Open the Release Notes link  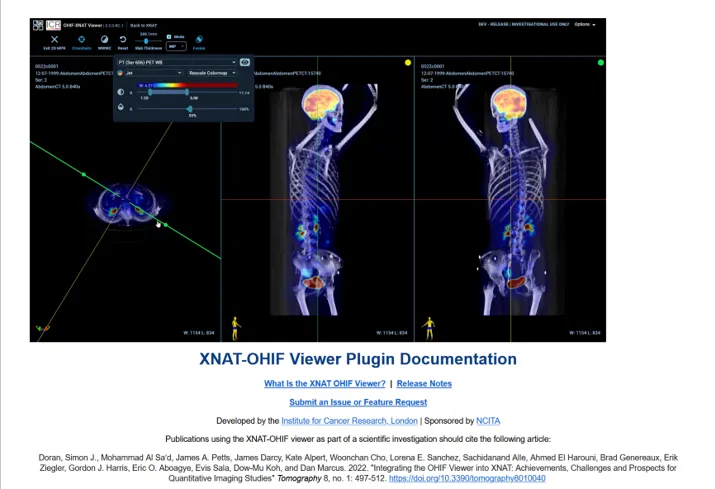click(x=424, y=384)
